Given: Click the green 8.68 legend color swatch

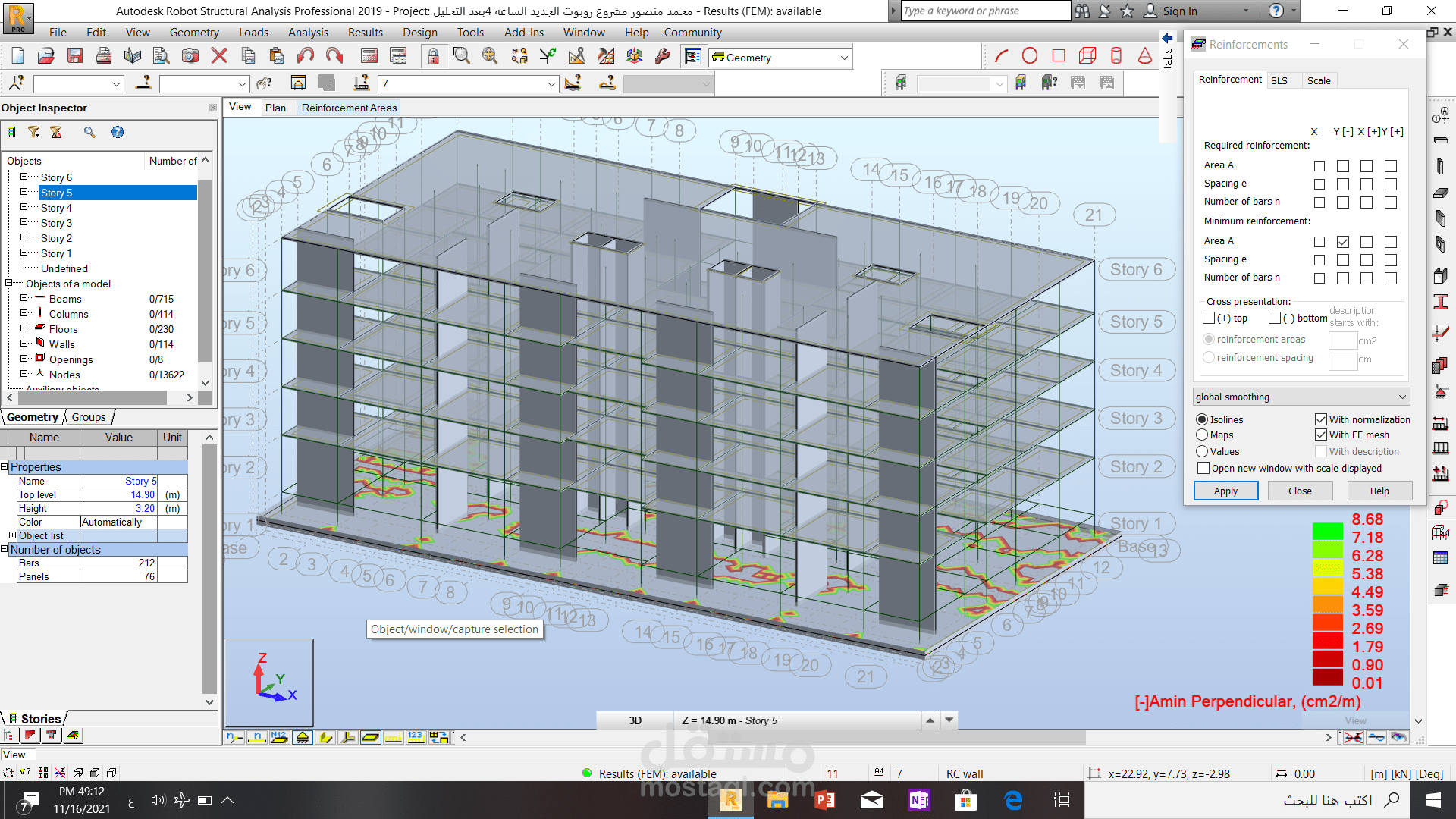Looking at the screenshot, I should pos(1327,531).
